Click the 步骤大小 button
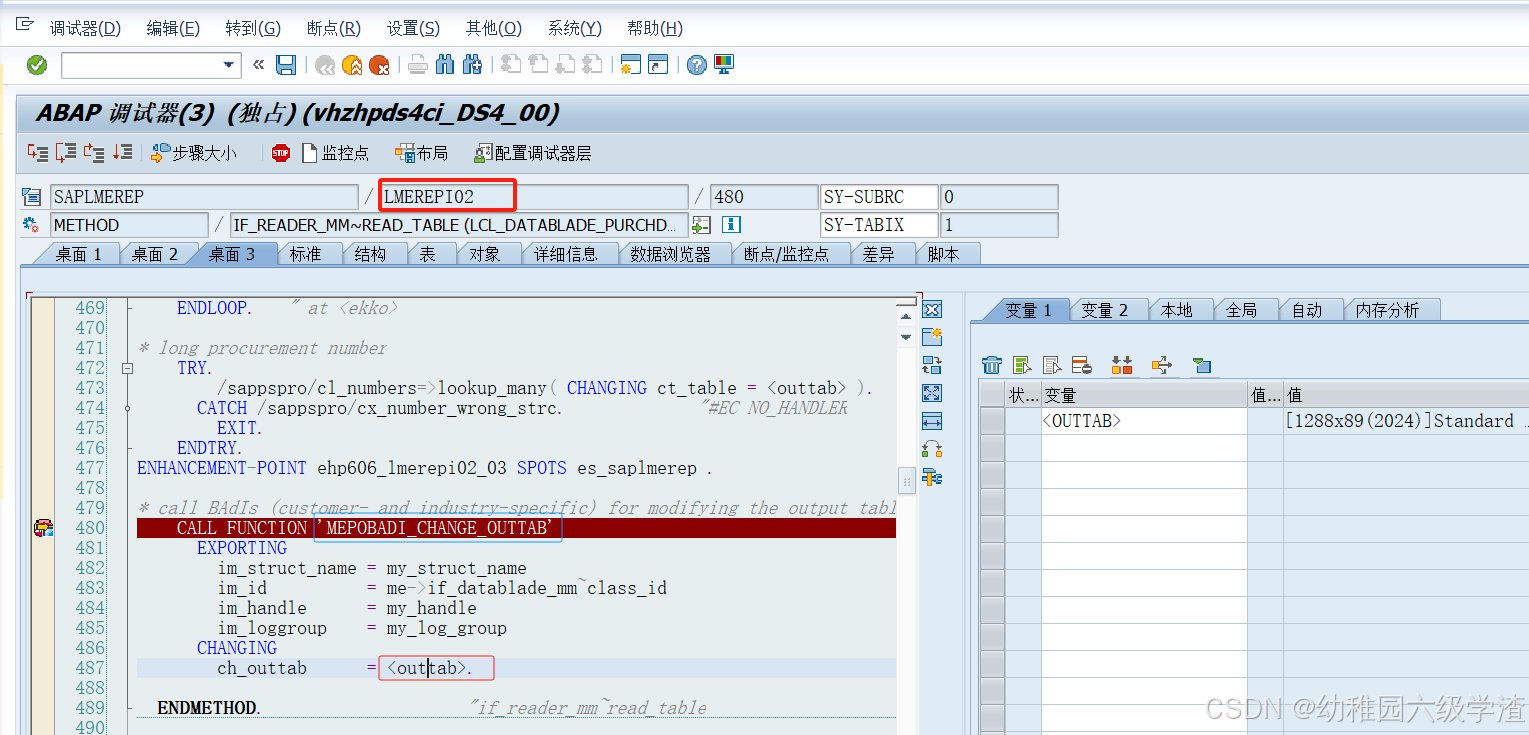This screenshot has width=1529, height=735. pos(194,153)
